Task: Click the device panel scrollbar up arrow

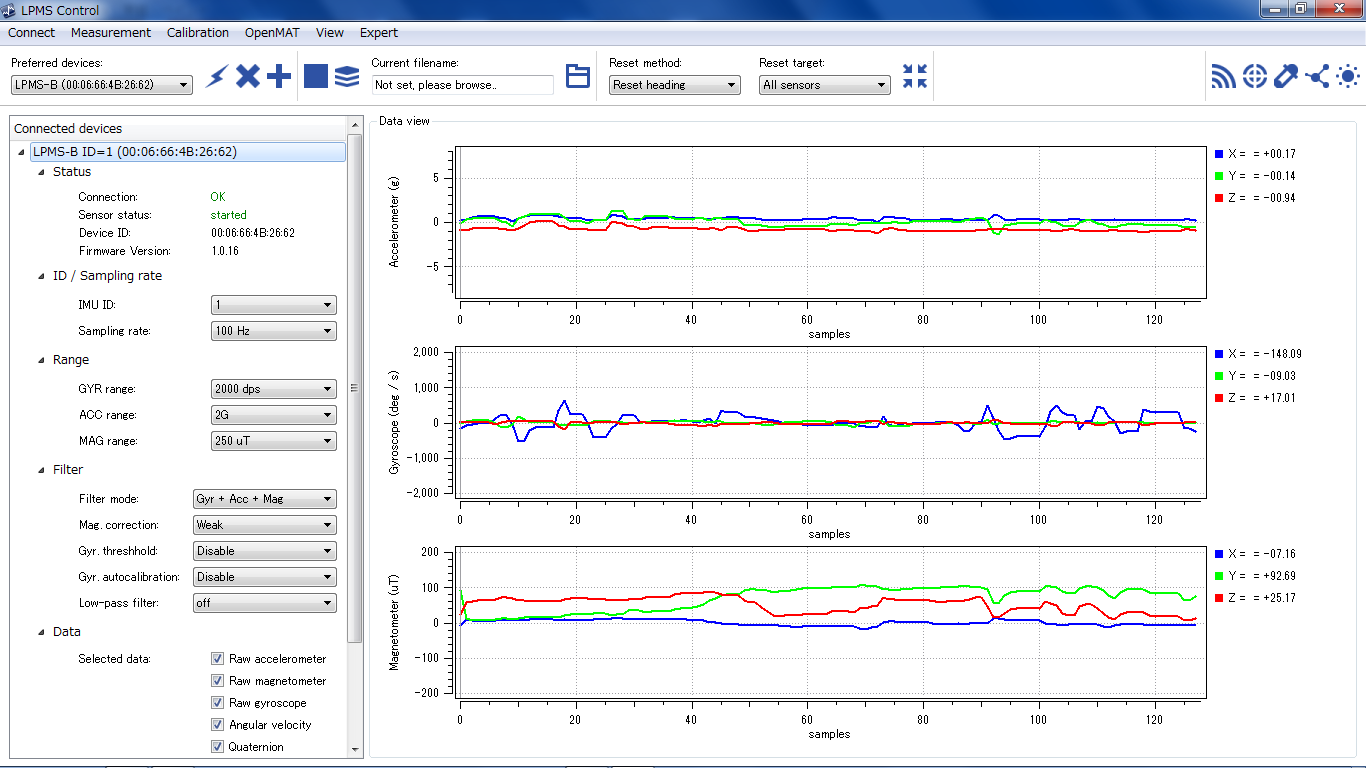Action: (x=354, y=124)
